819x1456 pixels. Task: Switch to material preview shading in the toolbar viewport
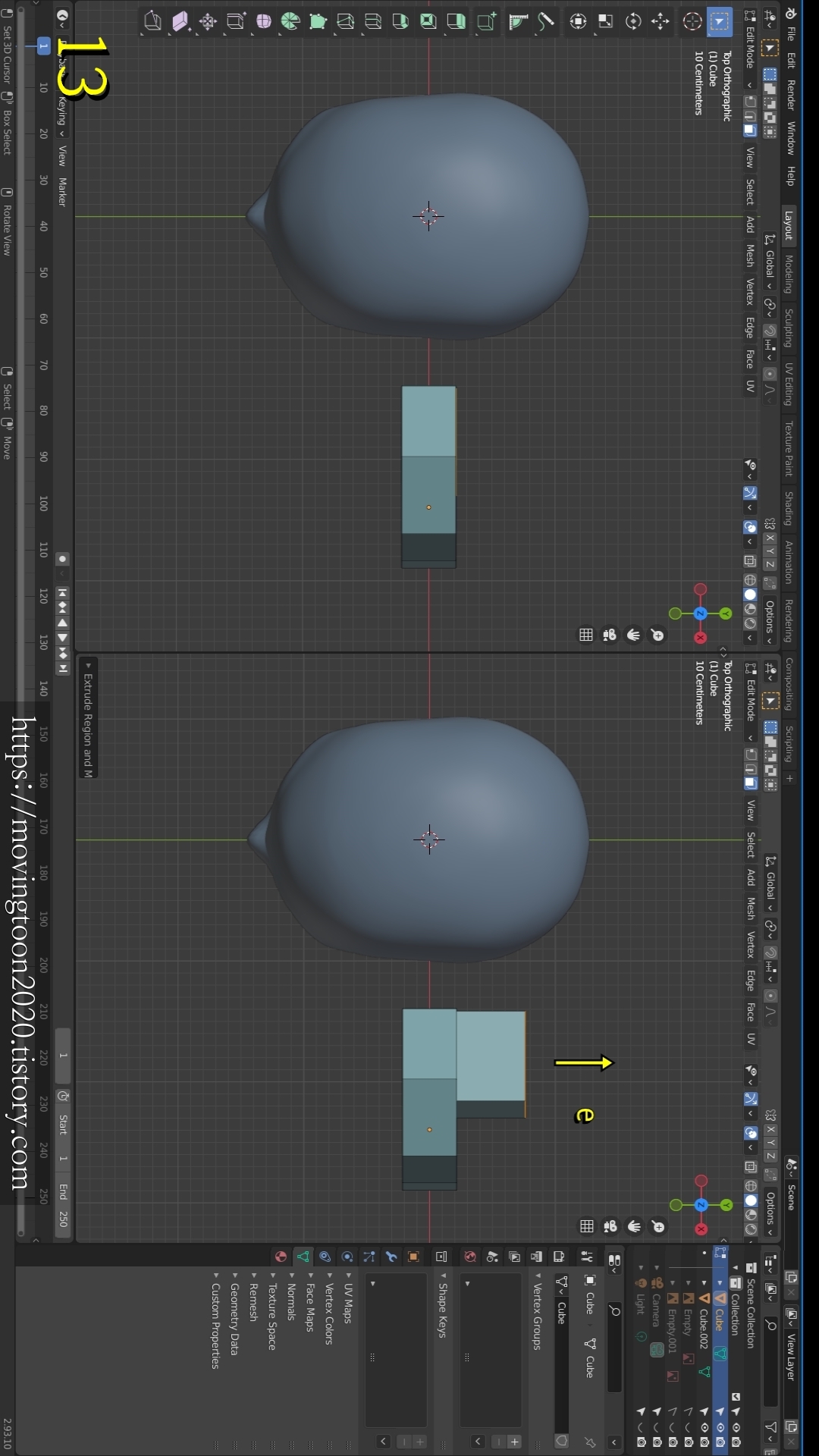(x=750, y=609)
